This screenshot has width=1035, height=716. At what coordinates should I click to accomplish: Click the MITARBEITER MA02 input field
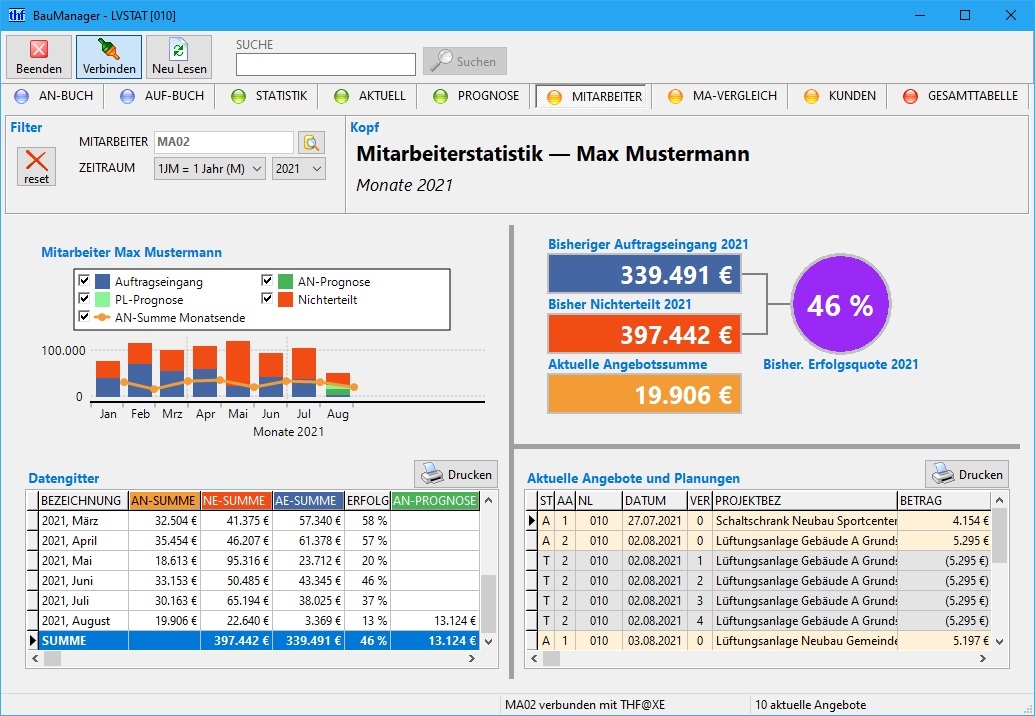coord(224,143)
